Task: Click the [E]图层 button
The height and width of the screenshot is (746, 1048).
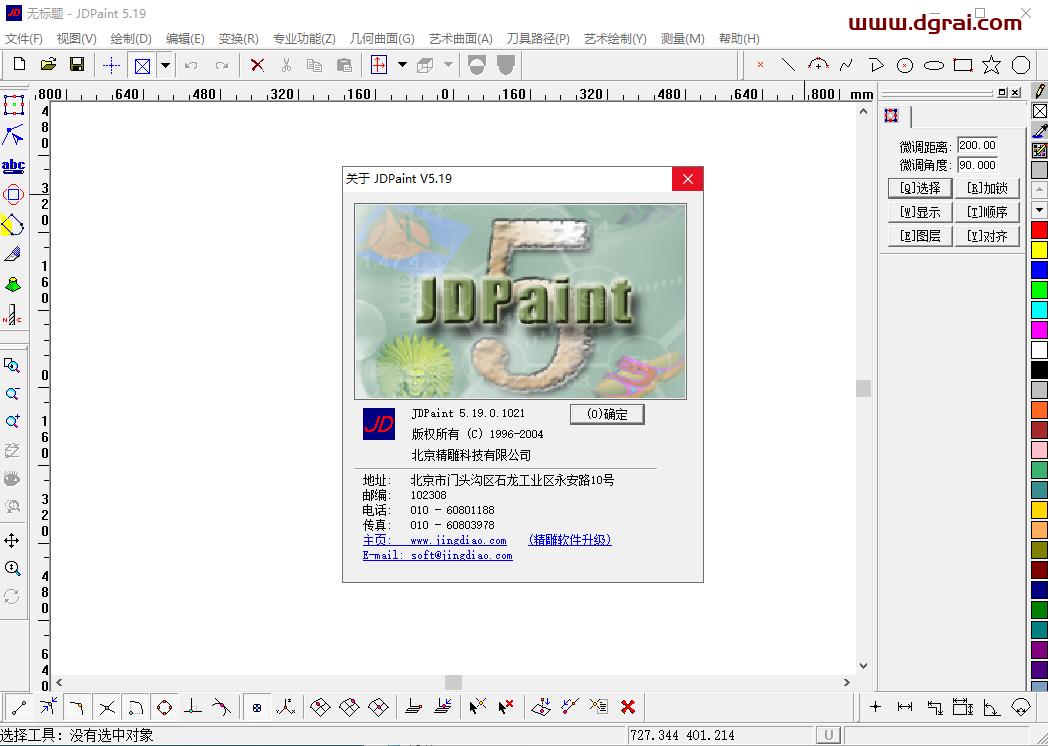Action: pos(920,236)
